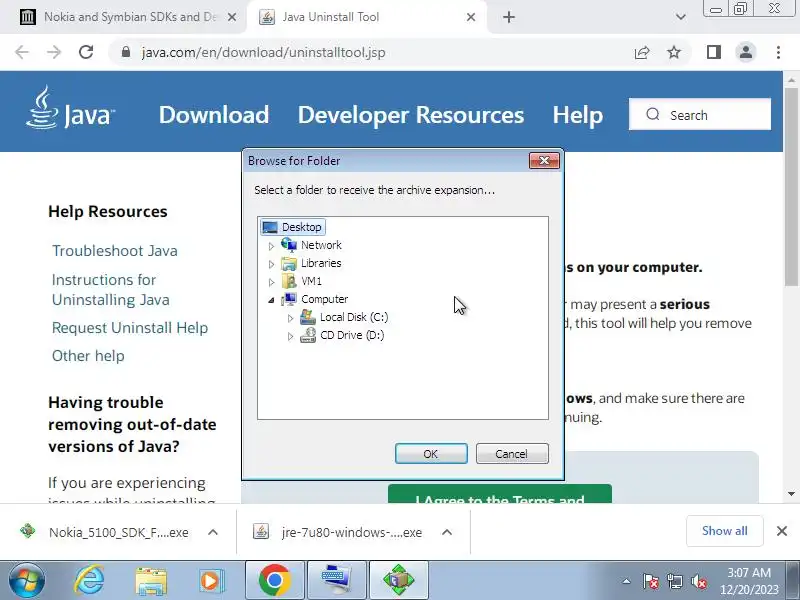Toggle the browser side panel
Screen dimensions: 800x600
tap(714, 52)
